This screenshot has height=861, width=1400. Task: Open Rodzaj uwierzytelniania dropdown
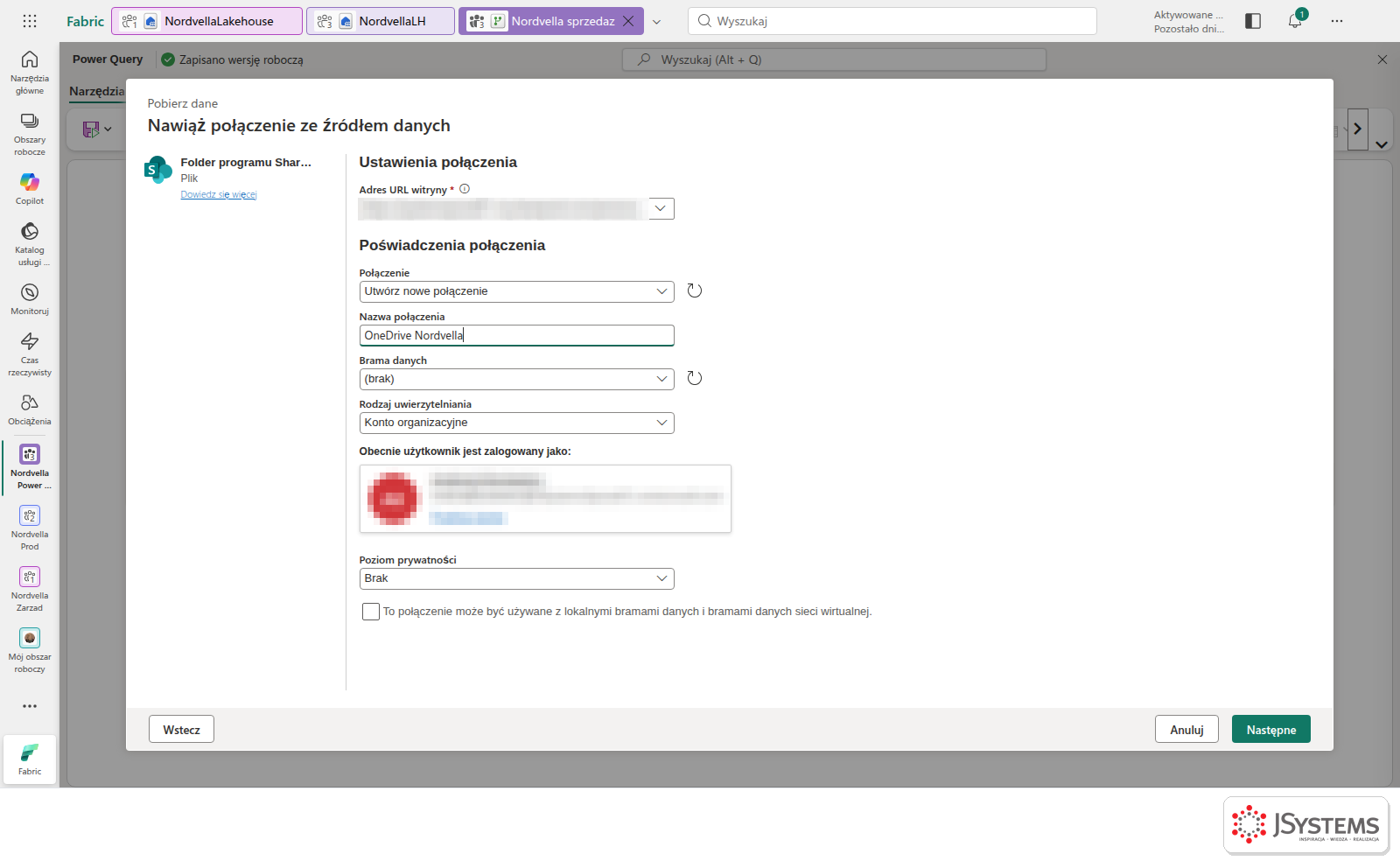(x=517, y=423)
